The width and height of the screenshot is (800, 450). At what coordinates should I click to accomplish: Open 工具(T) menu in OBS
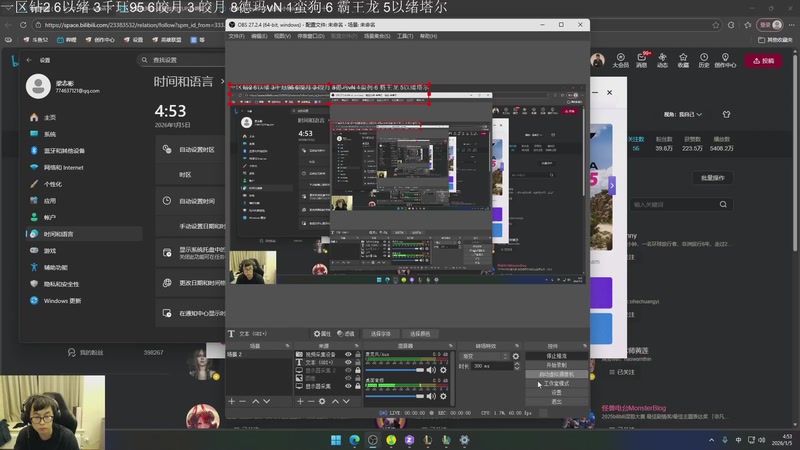(405, 36)
